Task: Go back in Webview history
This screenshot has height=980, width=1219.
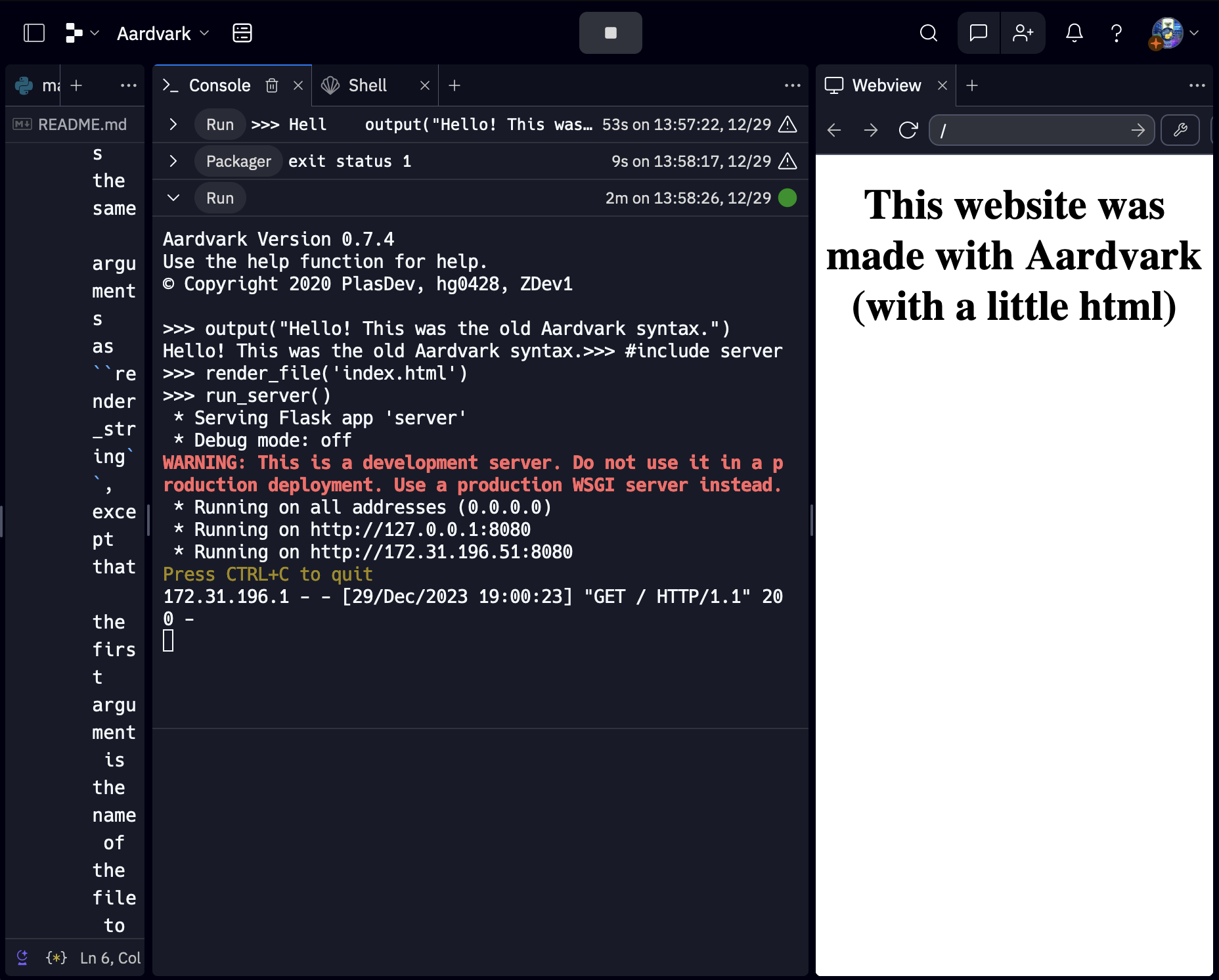Action: click(834, 130)
